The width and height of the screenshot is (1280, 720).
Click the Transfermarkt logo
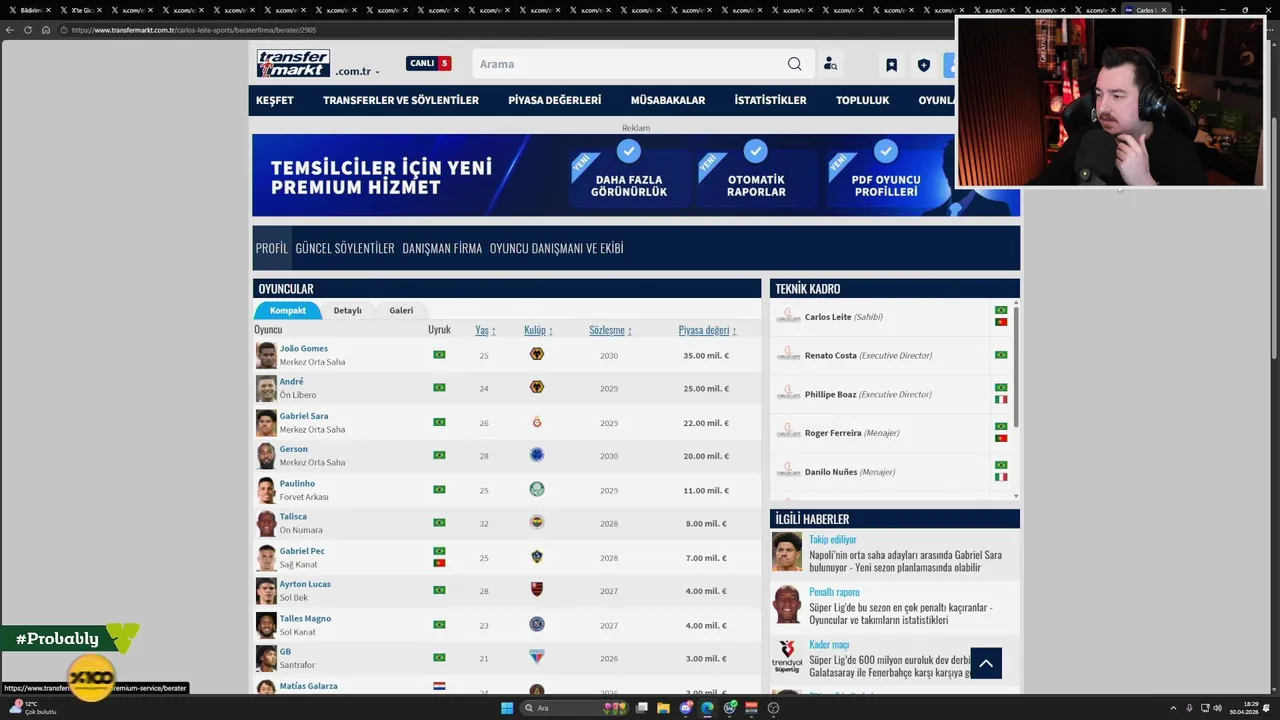pos(293,63)
